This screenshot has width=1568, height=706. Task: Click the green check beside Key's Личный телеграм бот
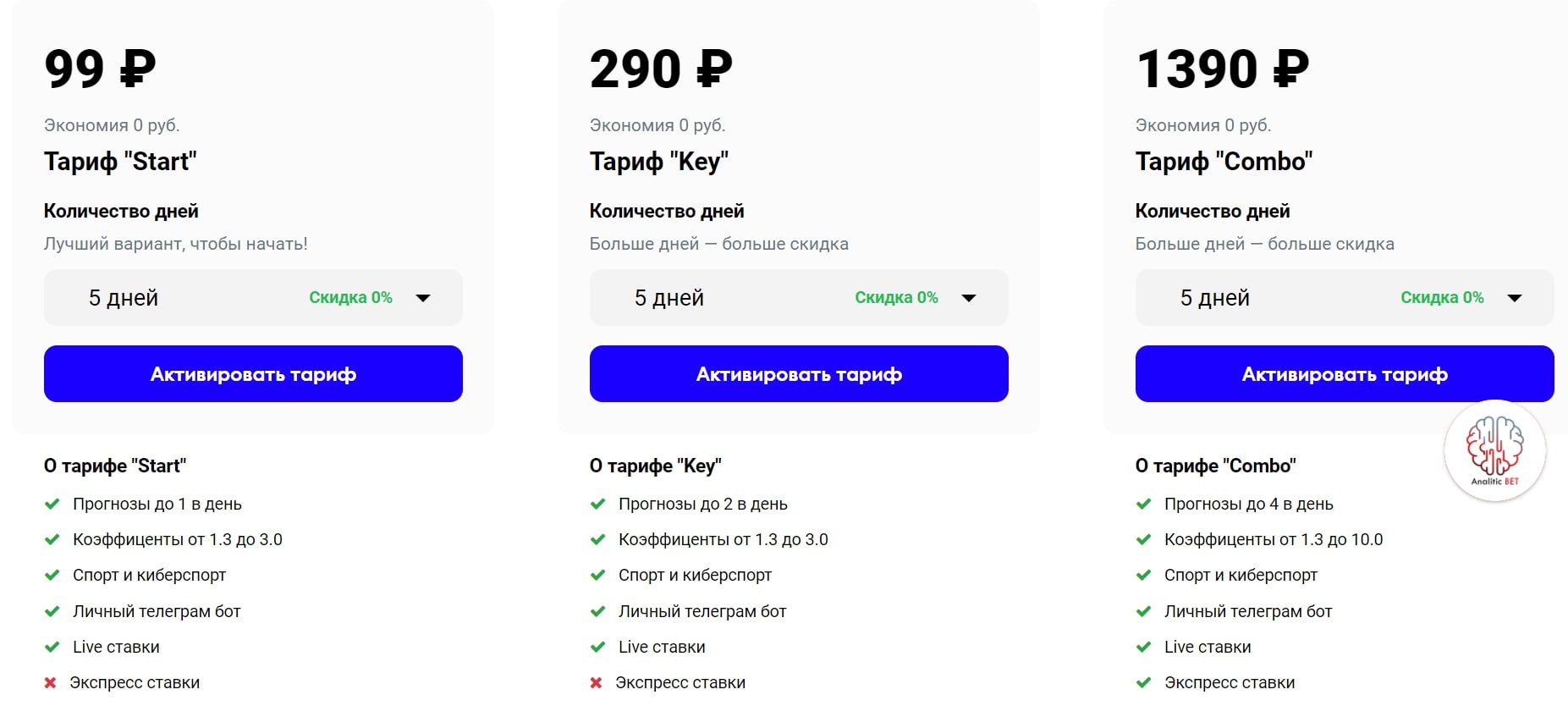(597, 611)
